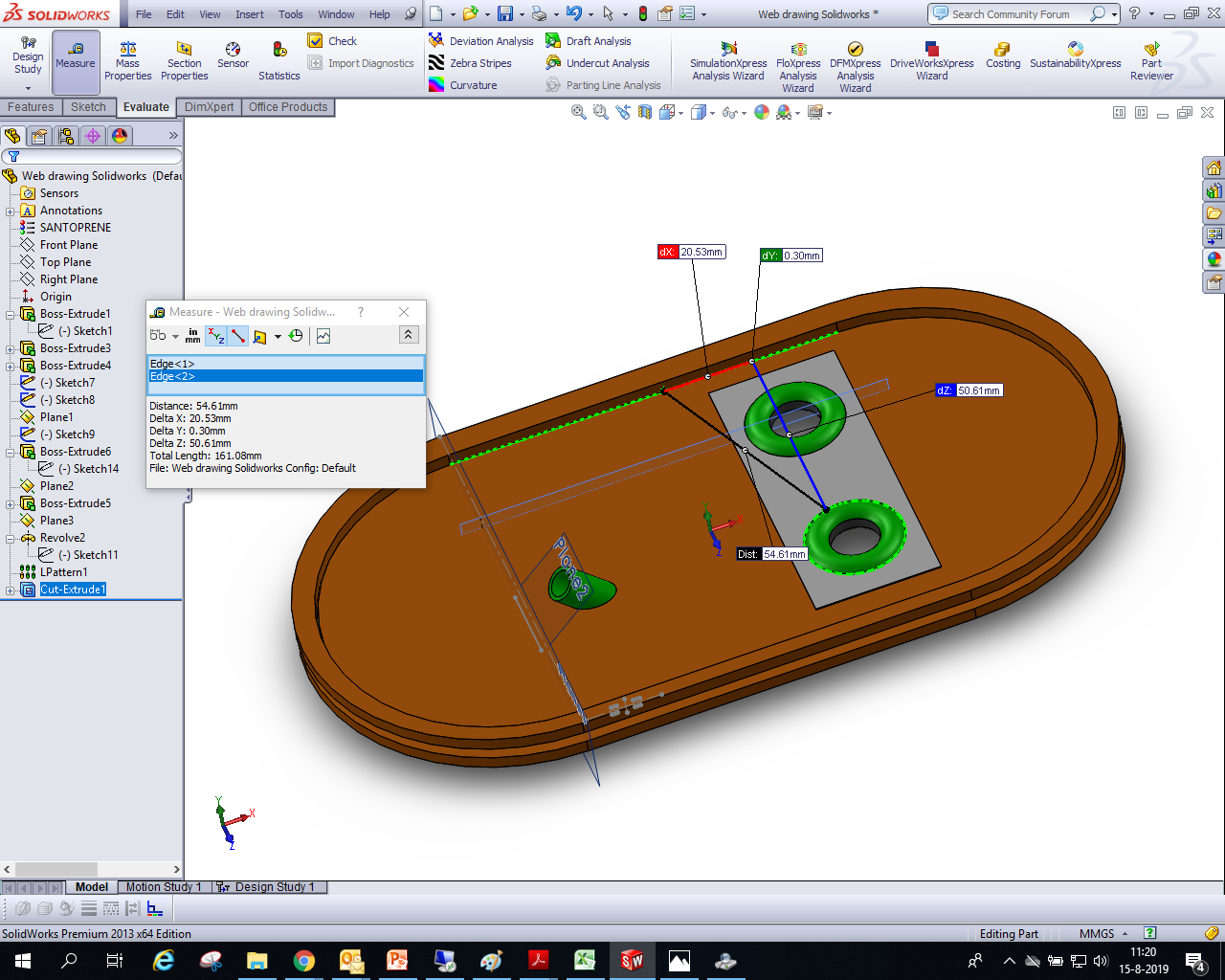
Task: Click the Units/Precision icon in Measure dialog
Action: (192, 336)
